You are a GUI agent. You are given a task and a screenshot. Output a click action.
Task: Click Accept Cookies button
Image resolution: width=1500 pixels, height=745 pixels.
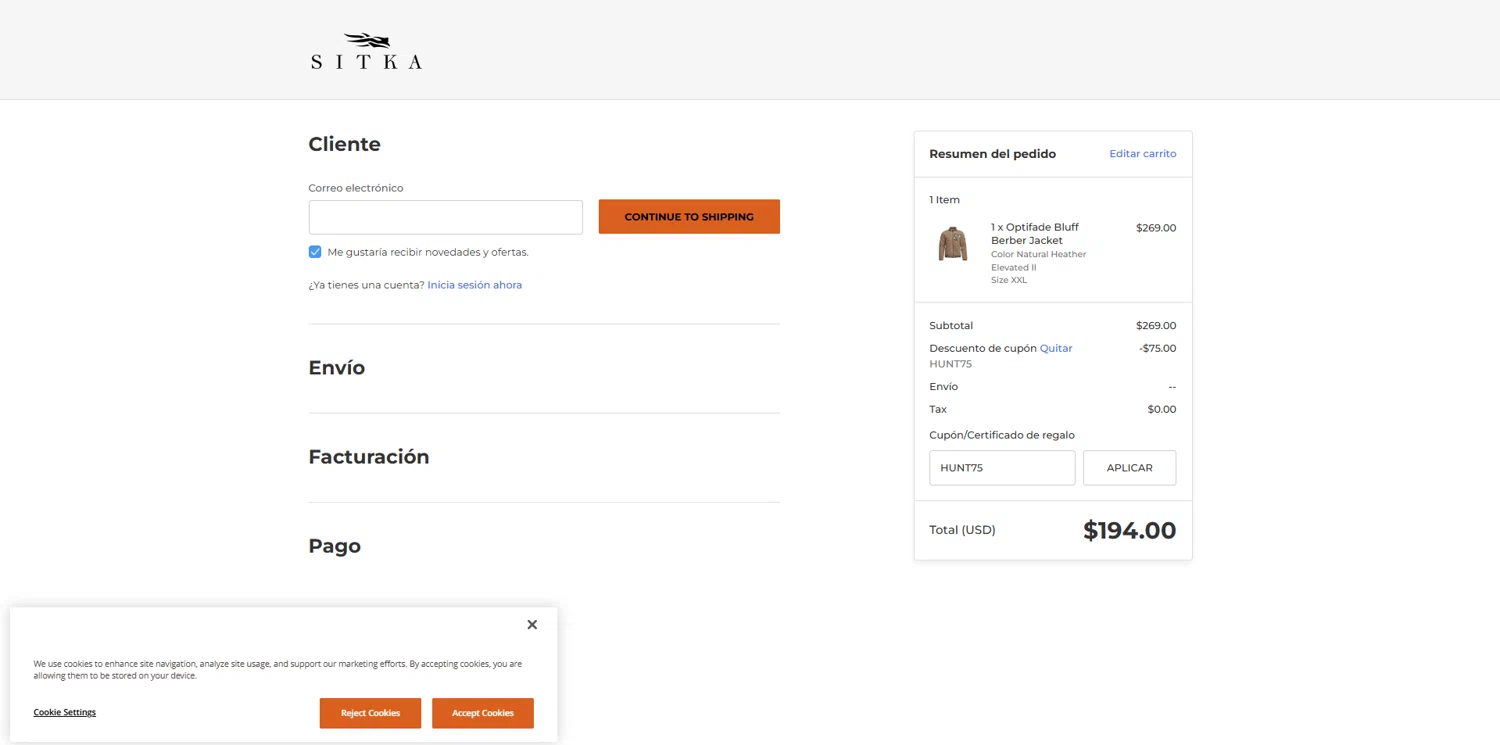482,713
